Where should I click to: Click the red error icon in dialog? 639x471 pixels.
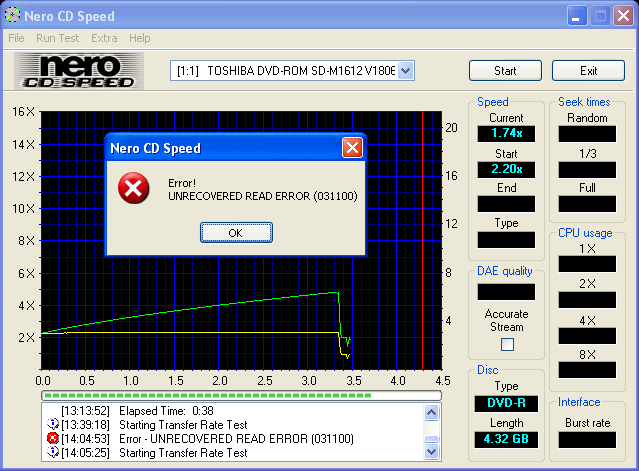(130, 186)
